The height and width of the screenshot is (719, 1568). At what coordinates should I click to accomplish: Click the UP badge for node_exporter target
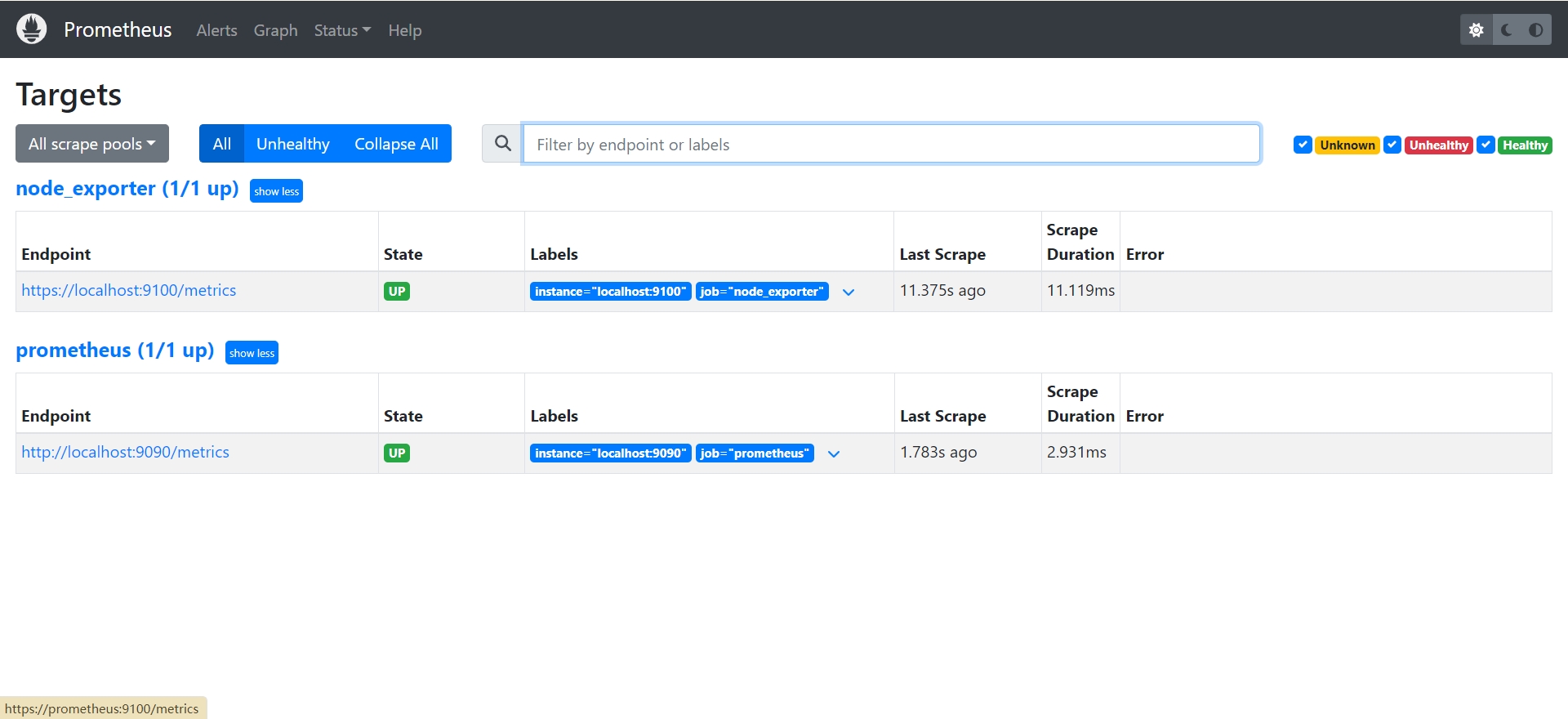click(x=397, y=292)
